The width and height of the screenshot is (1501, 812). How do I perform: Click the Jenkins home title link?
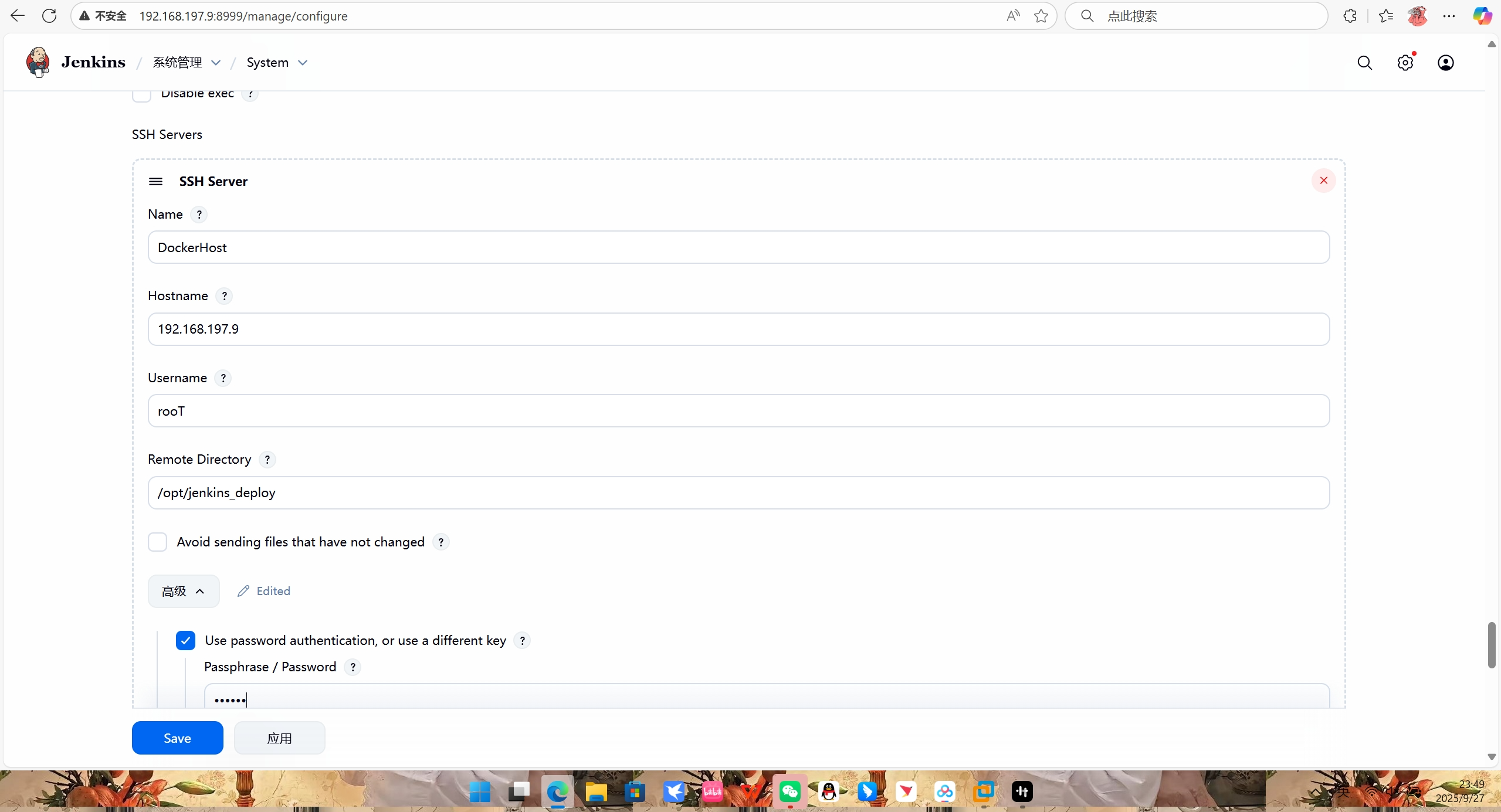pyautogui.click(x=93, y=62)
